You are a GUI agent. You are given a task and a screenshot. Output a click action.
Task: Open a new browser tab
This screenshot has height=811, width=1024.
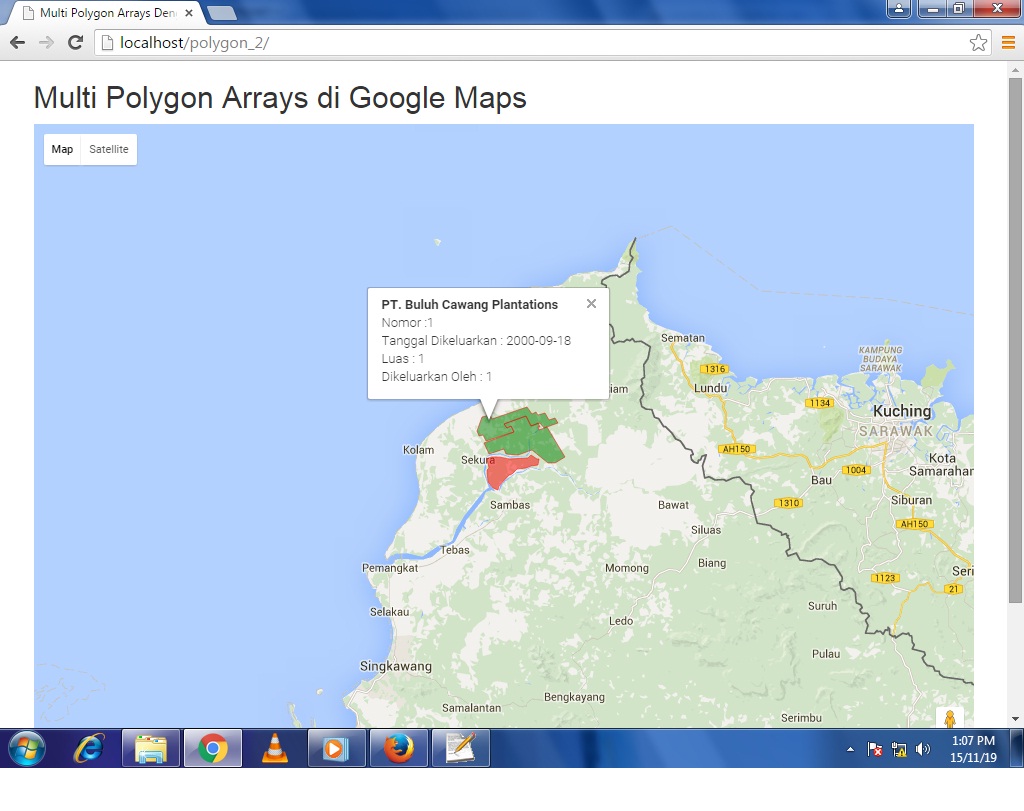[x=221, y=12]
